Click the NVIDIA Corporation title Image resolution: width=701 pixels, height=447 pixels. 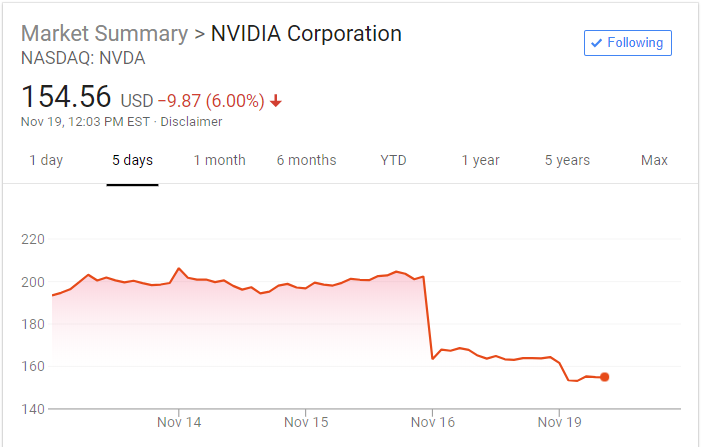tap(306, 33)
